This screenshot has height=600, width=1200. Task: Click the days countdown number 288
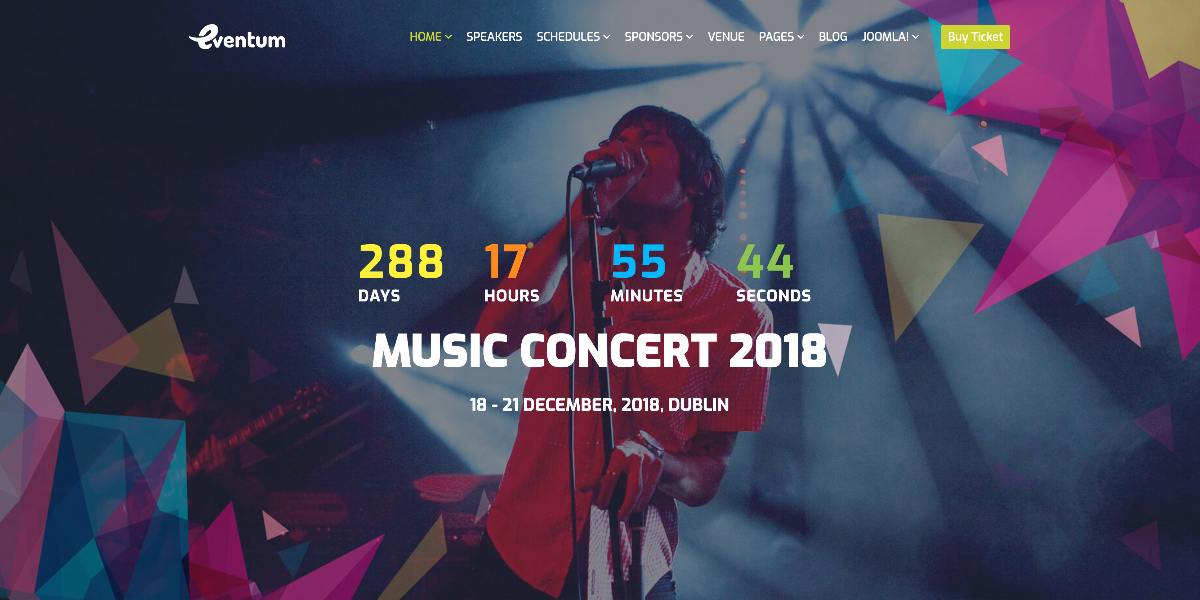[401, 262]
